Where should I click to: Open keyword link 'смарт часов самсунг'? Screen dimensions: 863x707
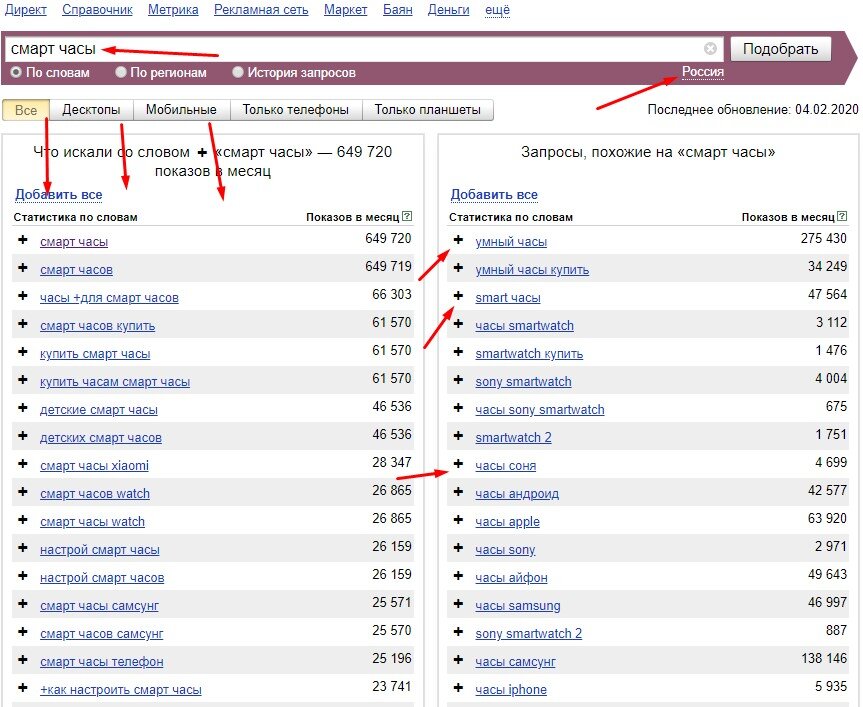[101, 634]
